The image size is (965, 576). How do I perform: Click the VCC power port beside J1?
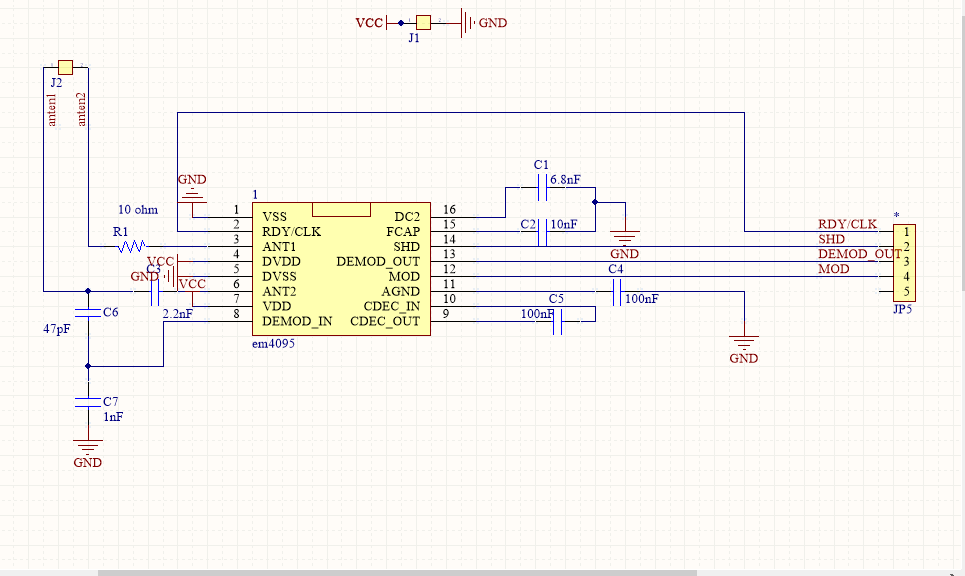pyautogui.click(x=370, y=22)
